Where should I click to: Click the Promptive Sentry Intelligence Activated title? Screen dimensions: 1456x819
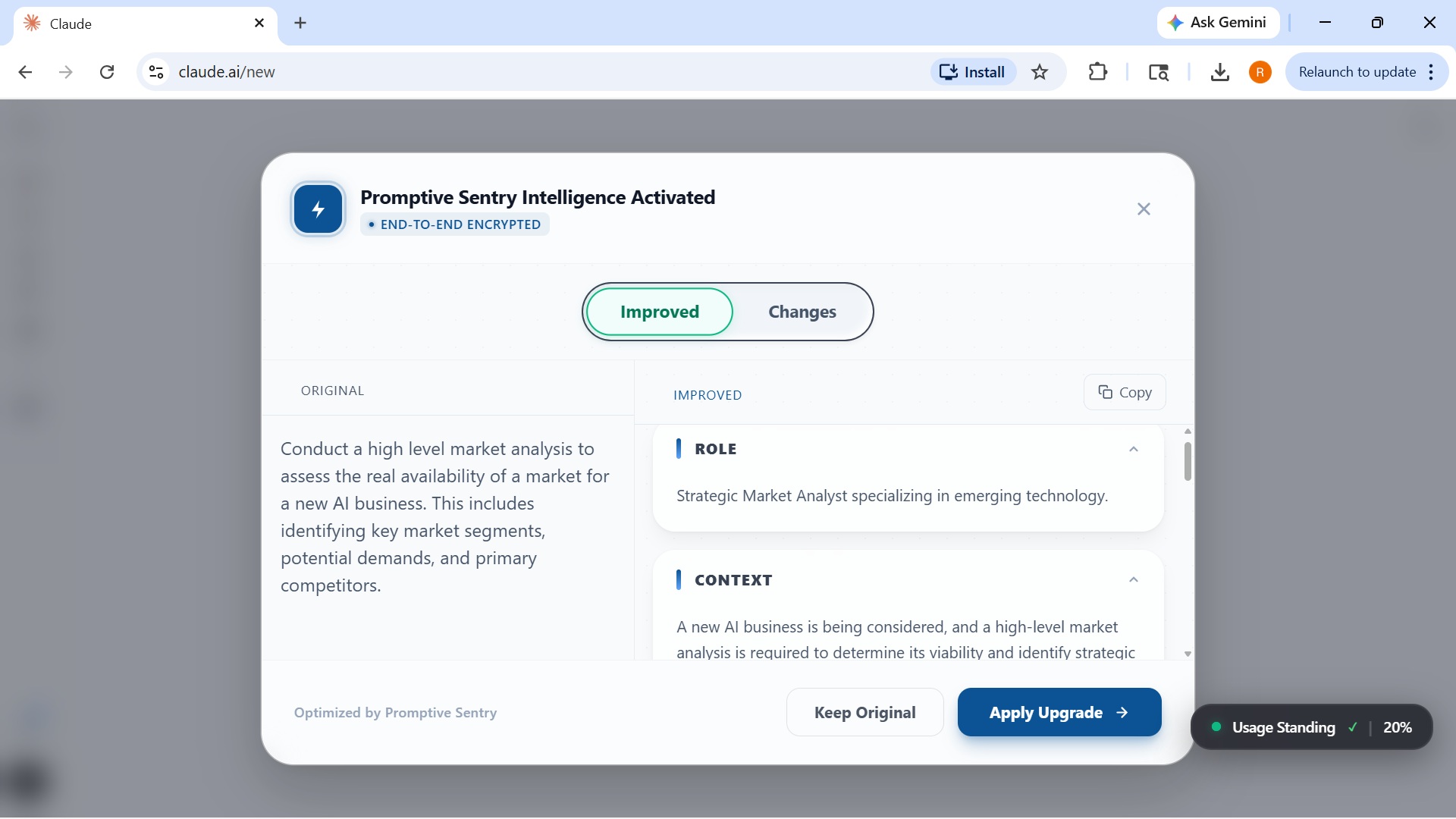pos(538,197)
